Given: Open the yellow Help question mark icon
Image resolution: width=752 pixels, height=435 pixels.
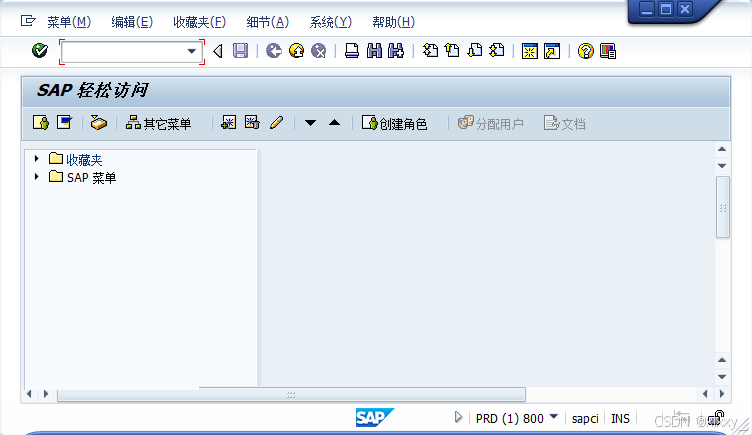Looking at the screenshot, I should [586, 51].
